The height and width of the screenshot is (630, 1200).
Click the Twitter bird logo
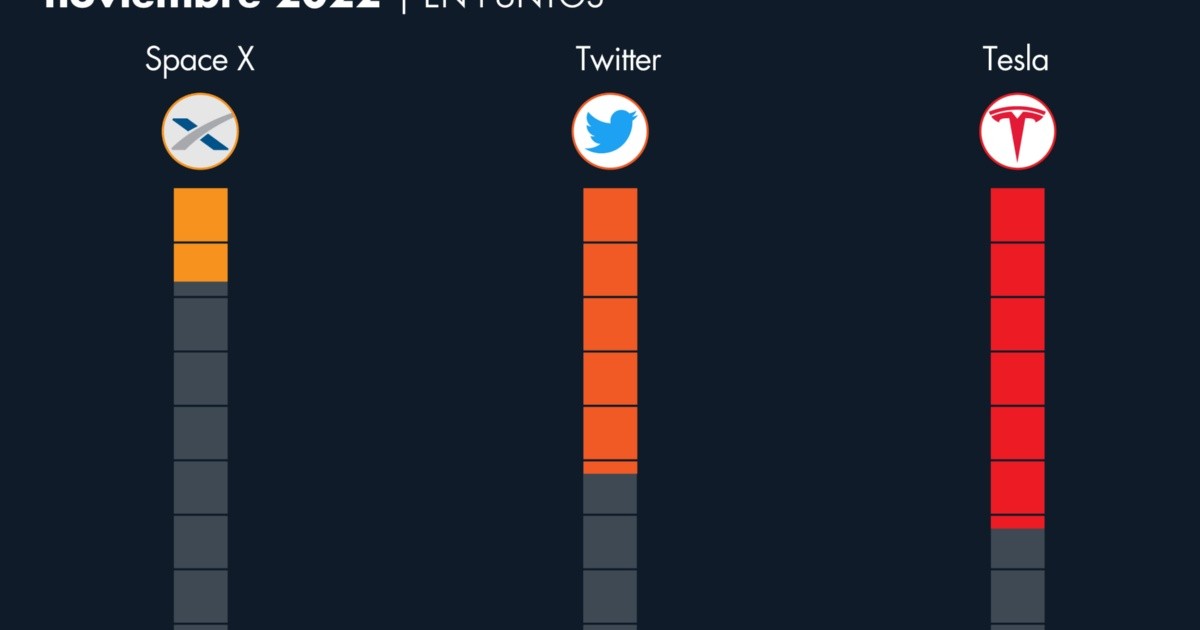[610, 131]
